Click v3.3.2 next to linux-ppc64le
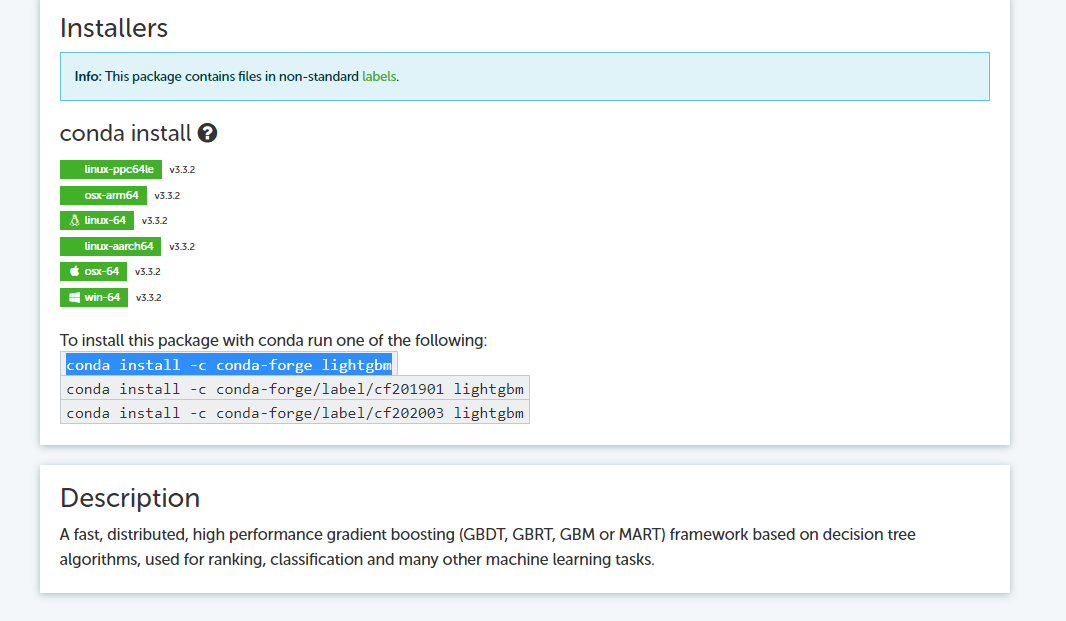The width and height of the screenshot is (1066, 621). (x=182, y=169)
